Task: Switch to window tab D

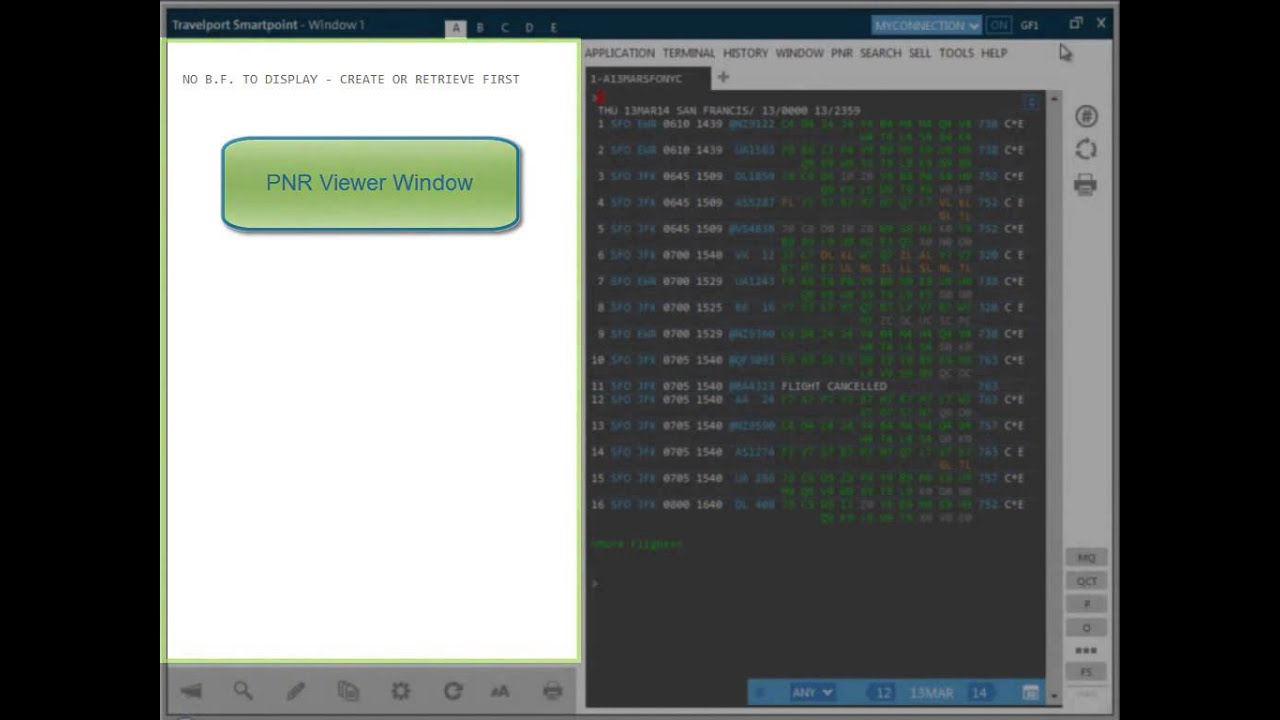Action: click(x=529, y=28)
